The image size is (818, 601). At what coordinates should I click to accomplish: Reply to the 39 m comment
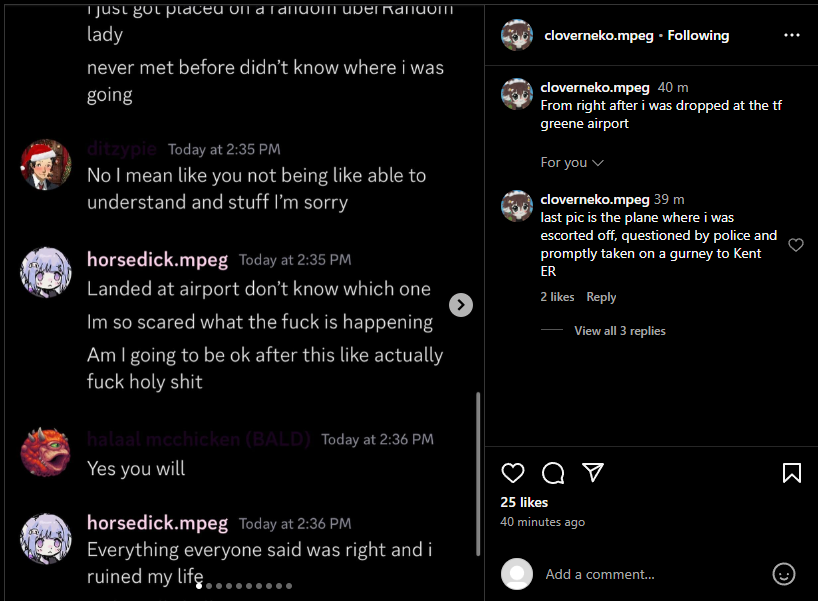(601, 297)
